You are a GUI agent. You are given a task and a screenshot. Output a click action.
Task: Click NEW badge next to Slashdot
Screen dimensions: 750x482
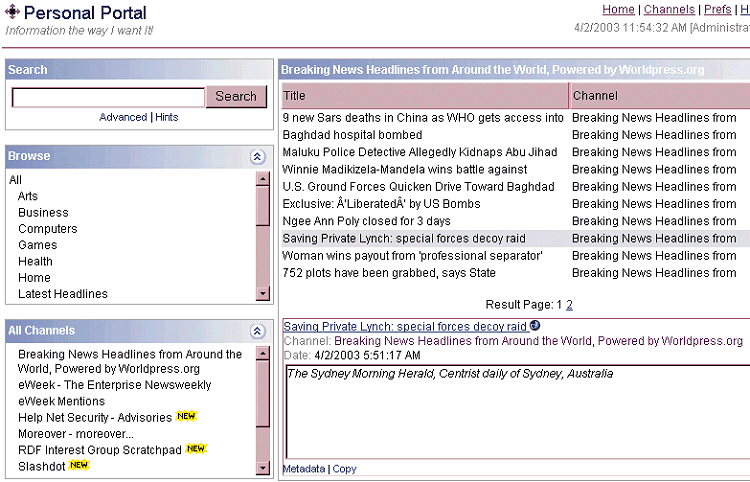click(79, 465)
